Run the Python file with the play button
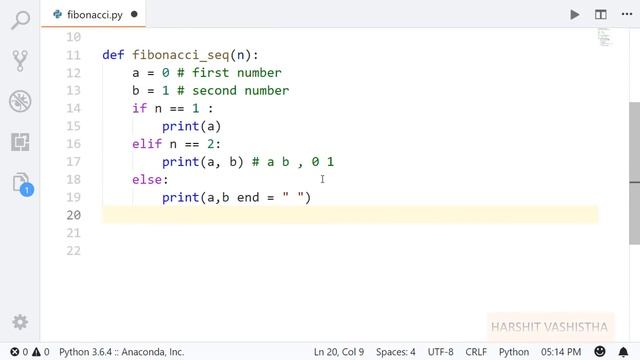Image resolution: width=640 pixels, height=360 pixels. point(575,15)
